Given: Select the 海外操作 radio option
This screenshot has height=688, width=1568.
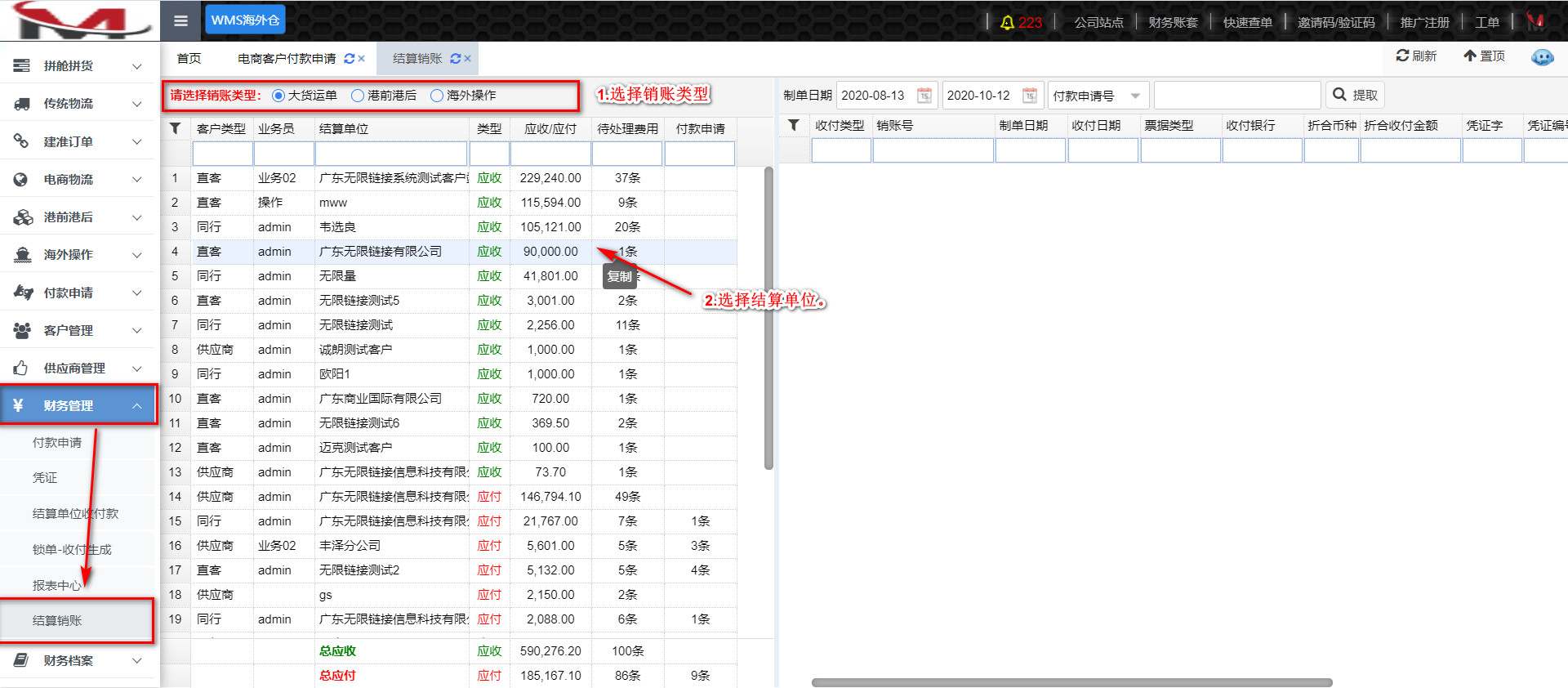Looking at the screenshot, I should click(x=437, y=96).
